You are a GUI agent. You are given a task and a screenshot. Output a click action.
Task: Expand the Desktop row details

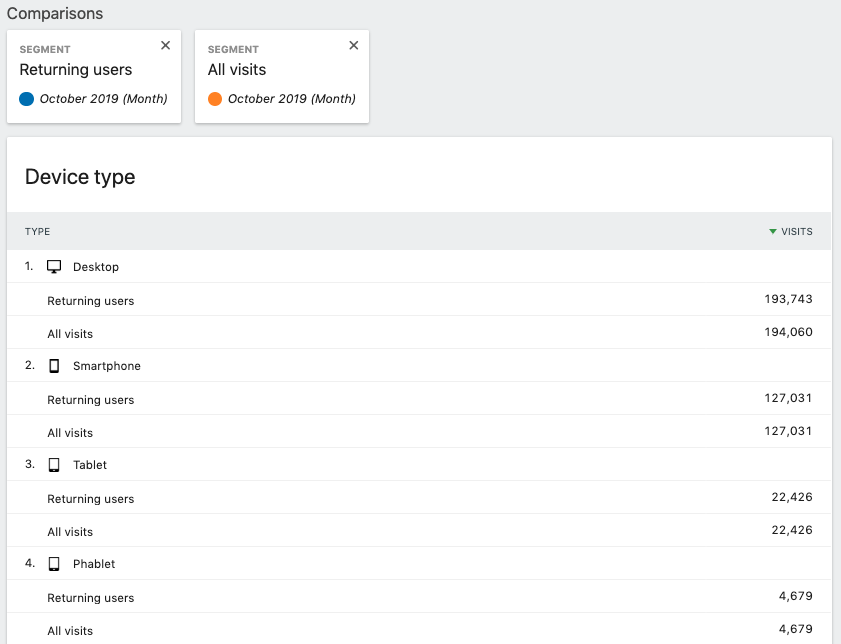coord(95,266)
